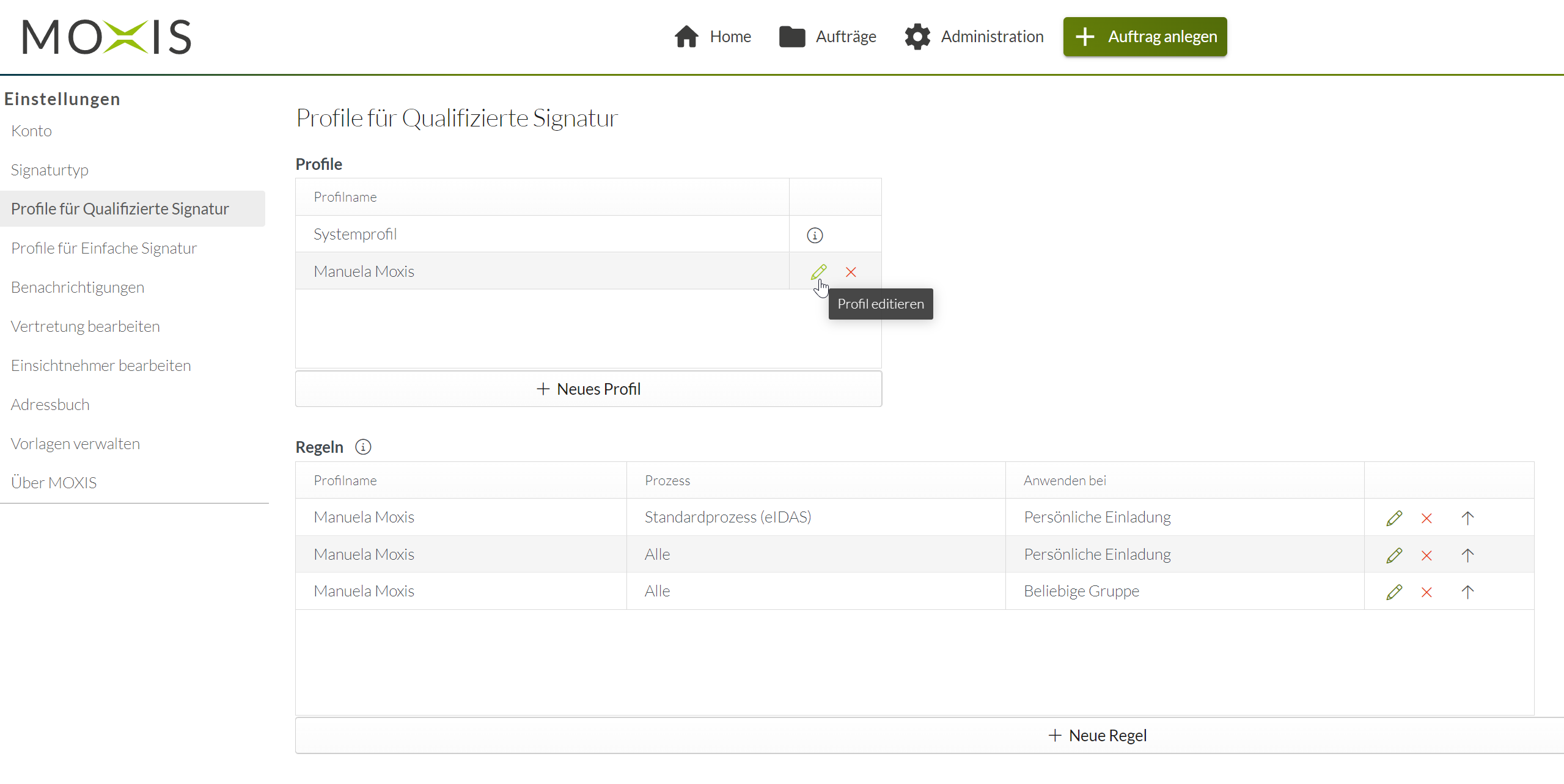Add a Neues Profil

coord(588,389)
